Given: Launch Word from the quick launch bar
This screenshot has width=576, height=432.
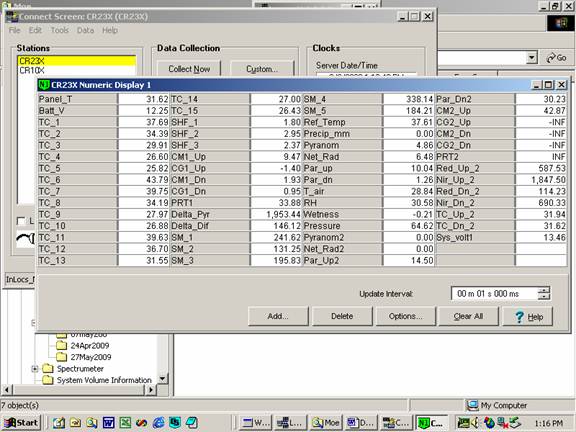Looking at the screenshot, I should [x=108, y=423].
